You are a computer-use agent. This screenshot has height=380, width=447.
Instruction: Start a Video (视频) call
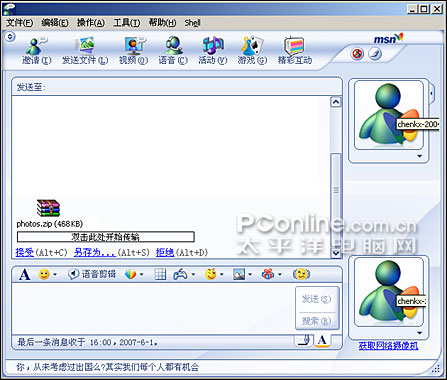134,46
